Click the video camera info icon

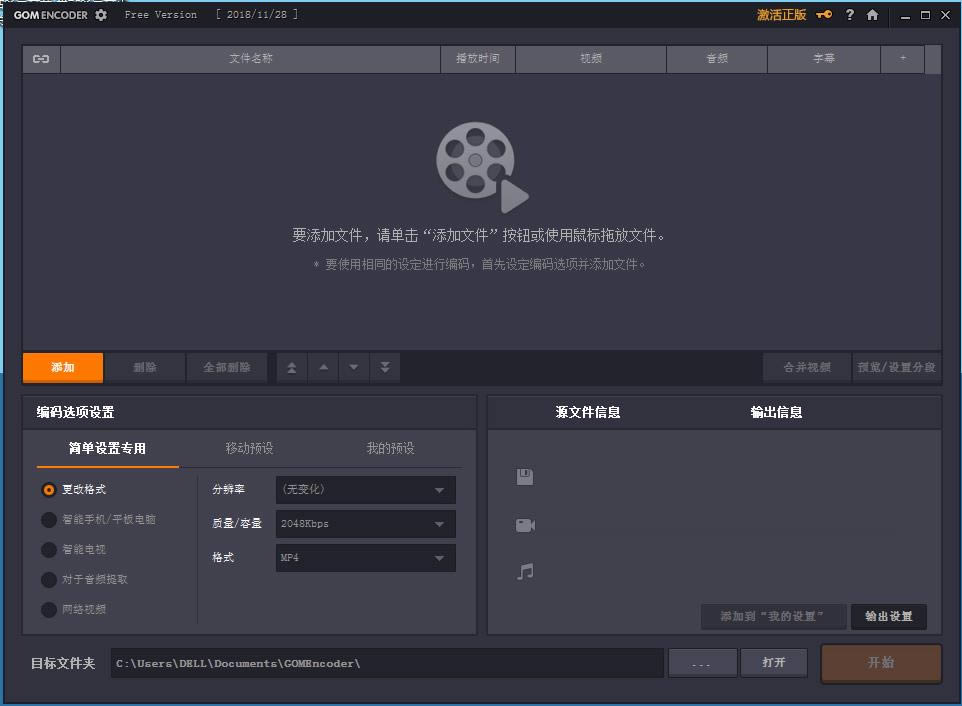(x=525, y=525)
